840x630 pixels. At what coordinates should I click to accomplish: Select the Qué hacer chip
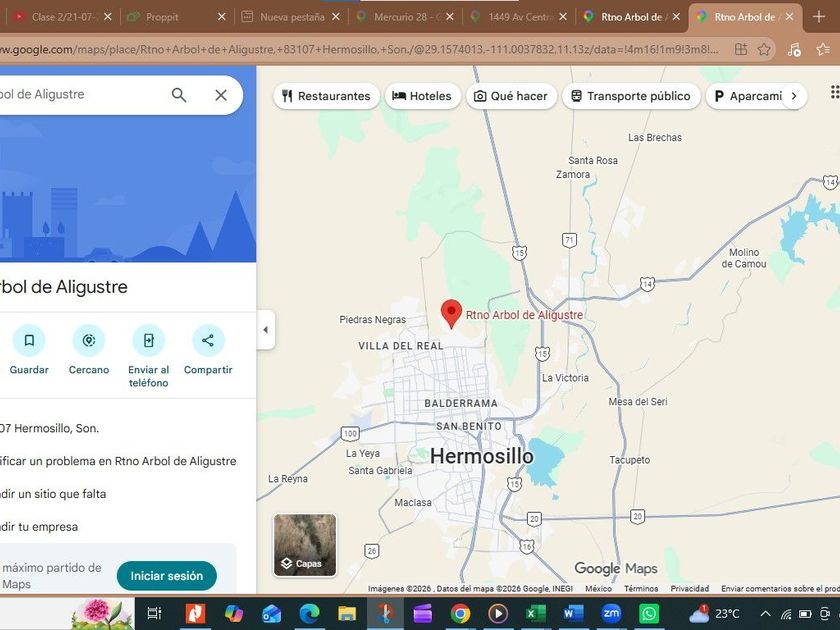[512, 96]
